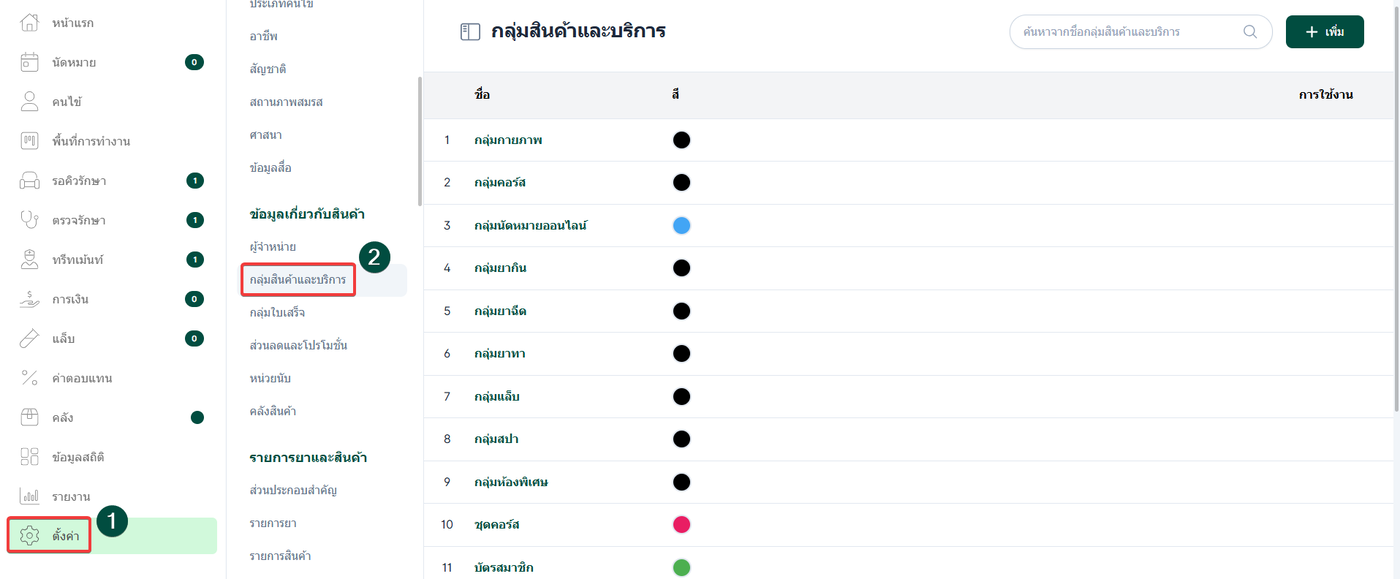
Task: Open the กลุ่มกายภาพ group row
Action: point(508,140)
